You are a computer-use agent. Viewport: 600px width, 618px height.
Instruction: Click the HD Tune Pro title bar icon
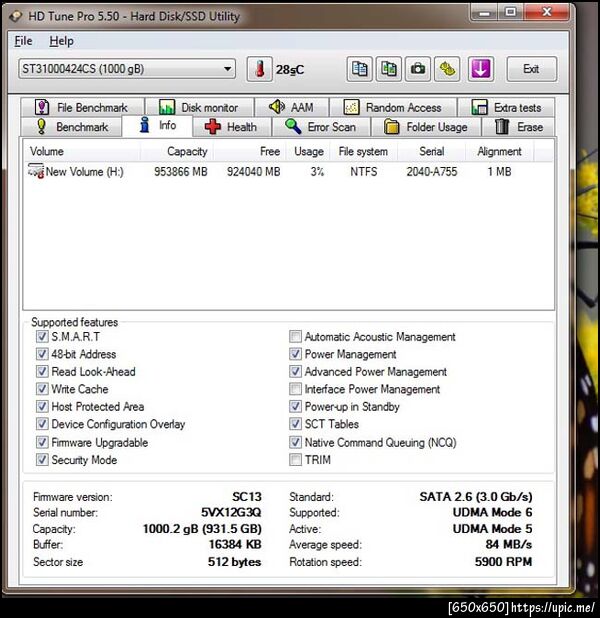[16, 17]
